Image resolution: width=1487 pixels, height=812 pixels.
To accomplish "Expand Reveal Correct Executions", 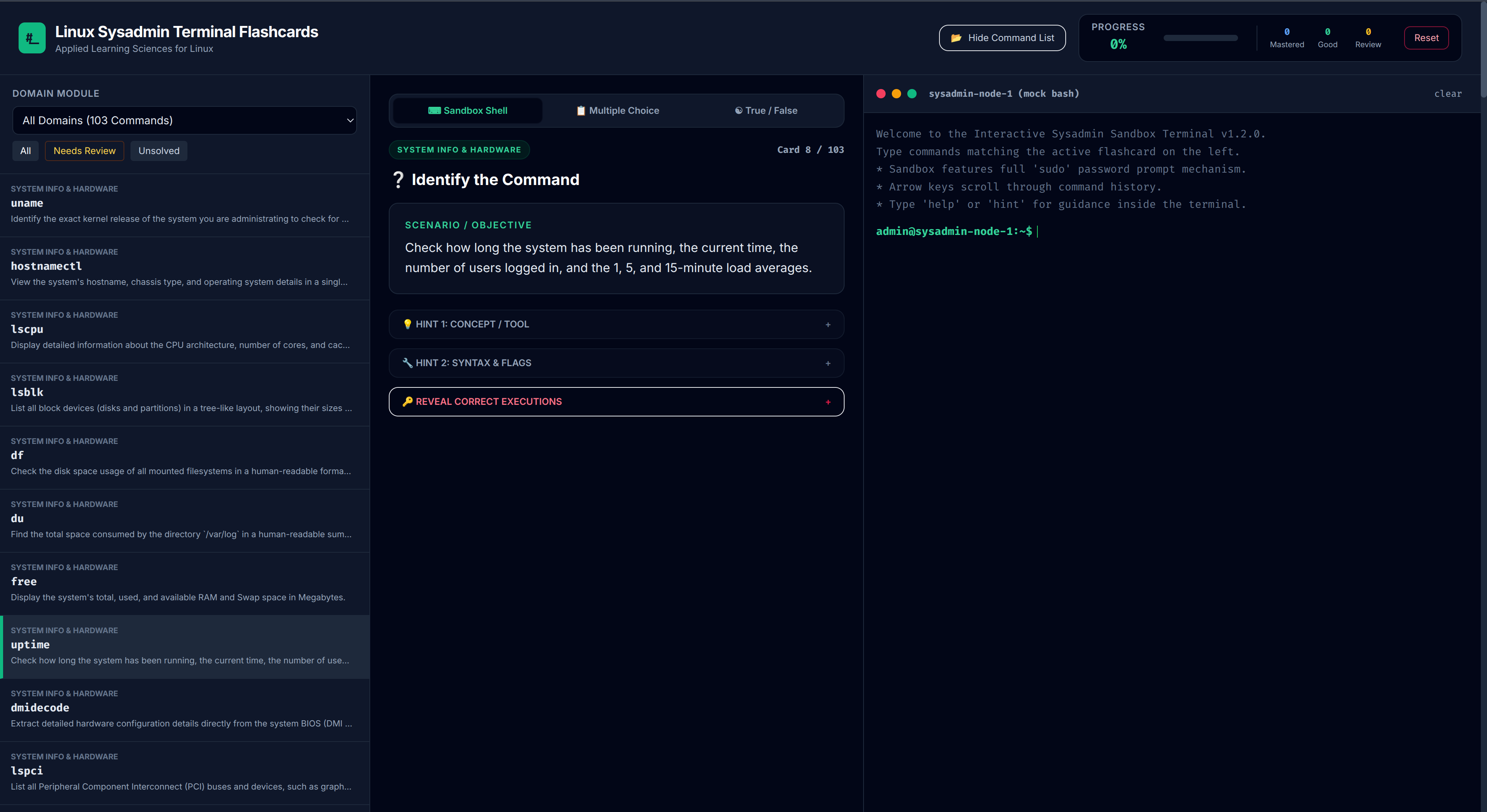I will (616, 402).
